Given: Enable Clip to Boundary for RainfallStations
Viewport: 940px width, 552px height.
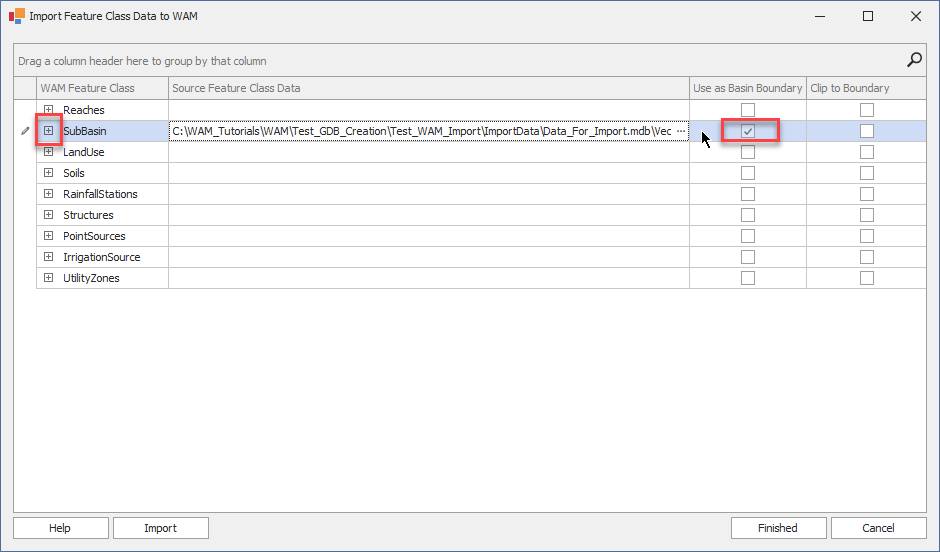Looking at the screenshot, I should pyautogui.click(x=867, y=194).
